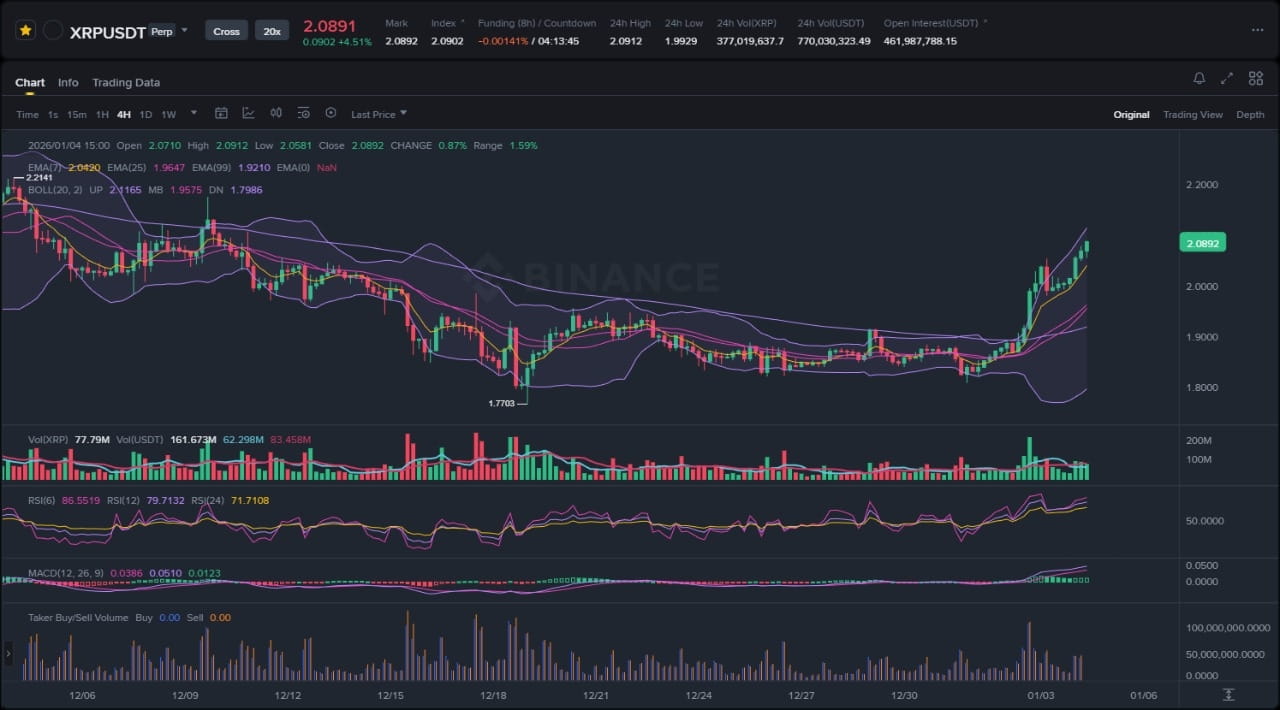This screenshot has height=710, width=1280.
Task: Click the round coin icon beside XRPUSDT
Action: 53,31
